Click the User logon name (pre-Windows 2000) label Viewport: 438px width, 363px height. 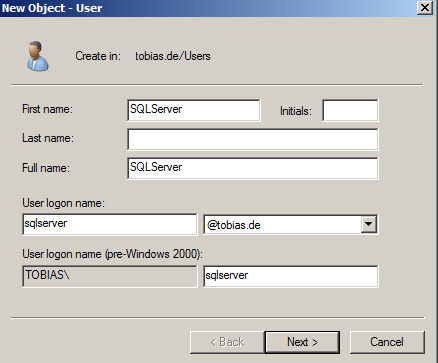pos(112,254)
